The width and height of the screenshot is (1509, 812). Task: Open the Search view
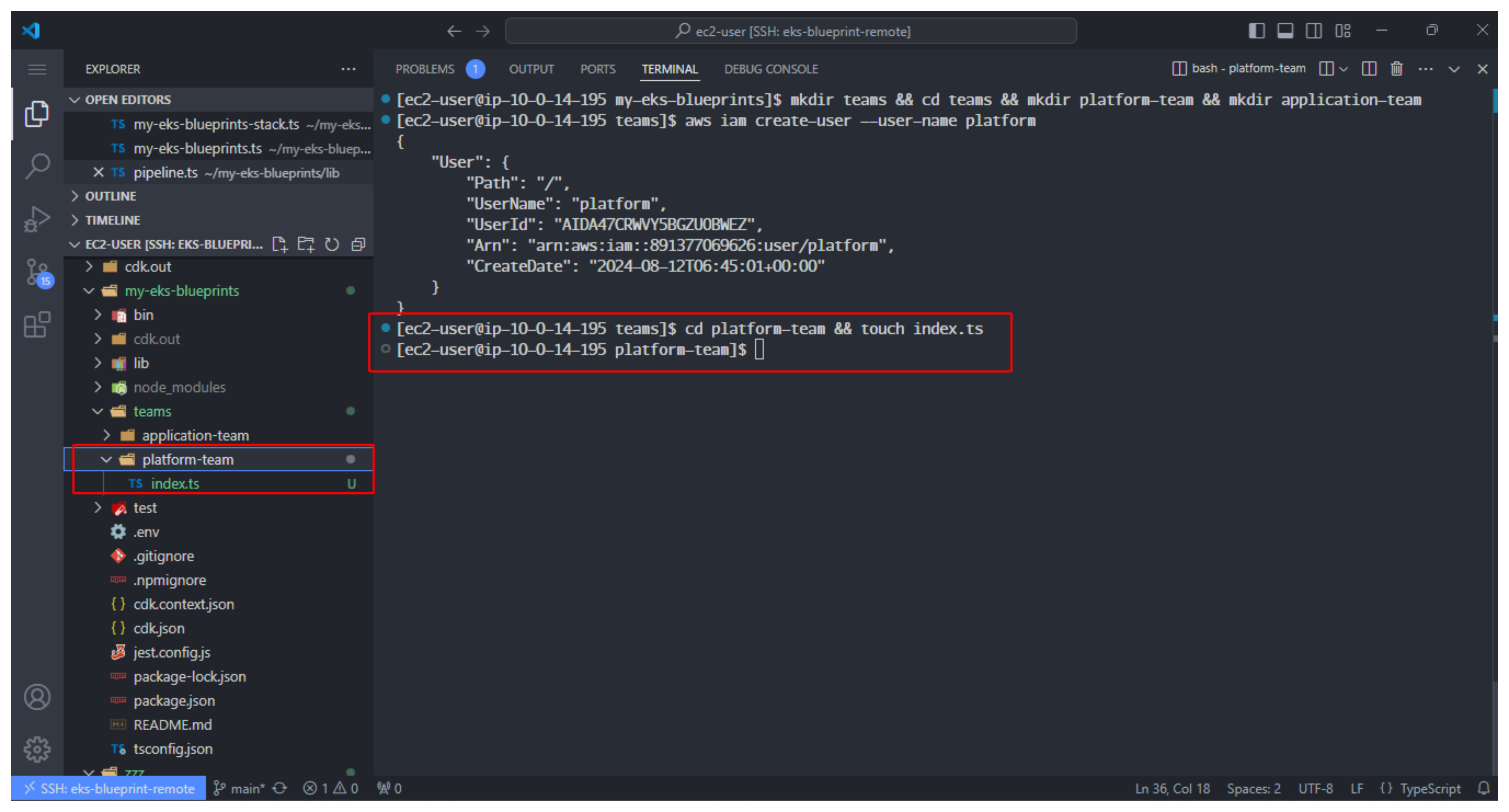37,166
